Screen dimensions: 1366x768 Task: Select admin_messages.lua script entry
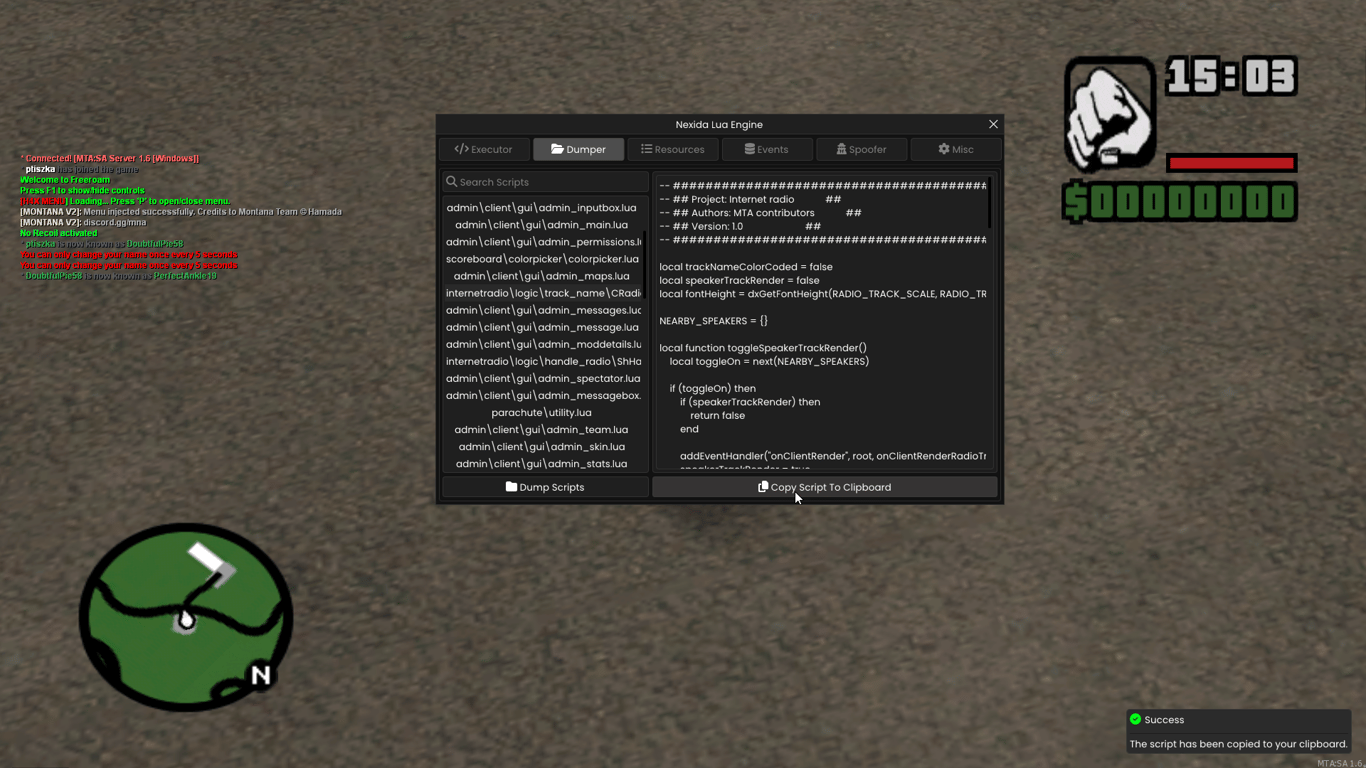click(542, 310)
